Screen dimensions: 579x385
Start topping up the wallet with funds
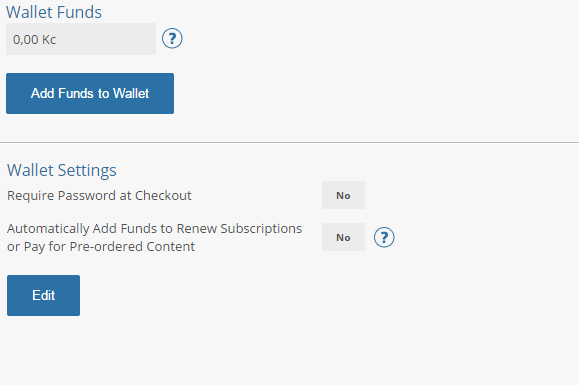(x=90, y=93)
